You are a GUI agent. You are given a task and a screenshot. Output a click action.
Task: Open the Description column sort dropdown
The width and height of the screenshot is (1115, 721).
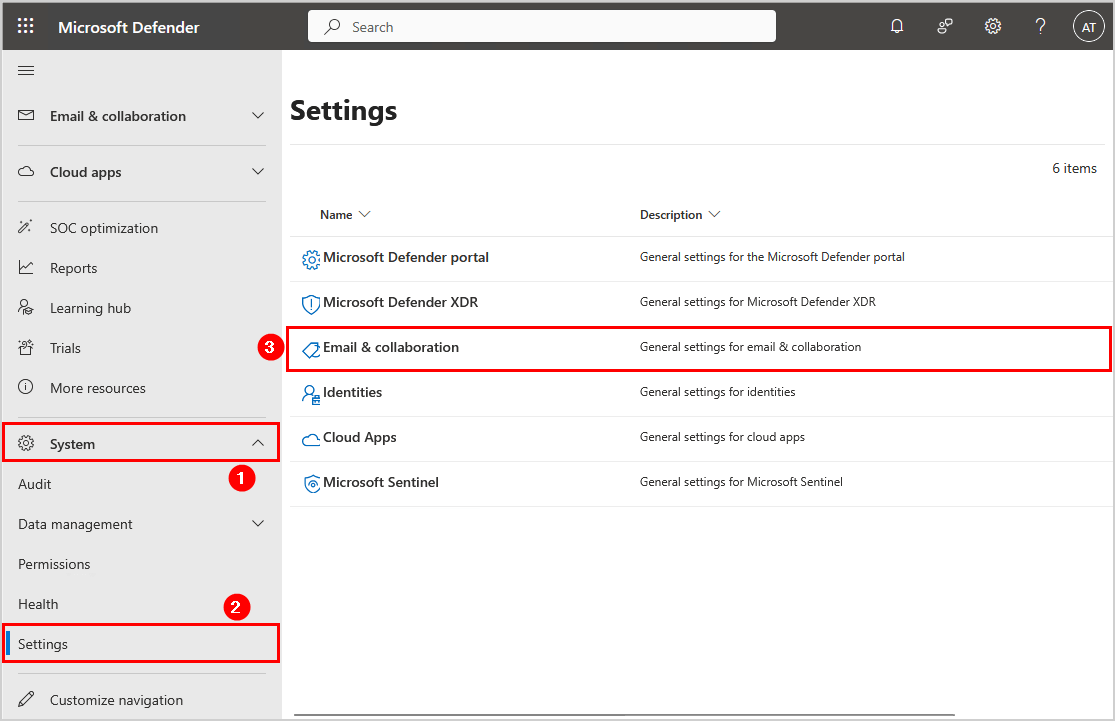(x=714, y=215)
